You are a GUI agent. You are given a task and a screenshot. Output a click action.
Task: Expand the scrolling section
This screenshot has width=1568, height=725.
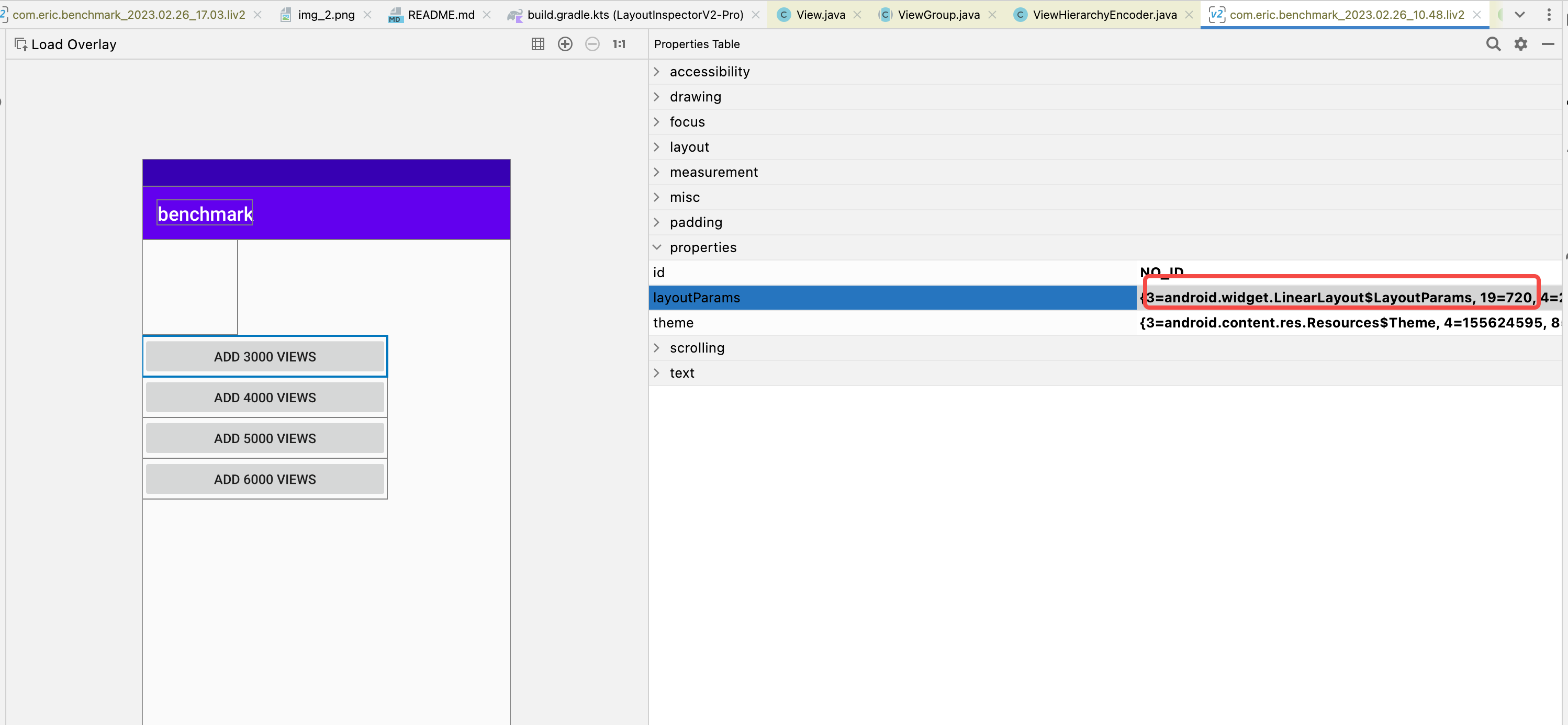point(657,347)
